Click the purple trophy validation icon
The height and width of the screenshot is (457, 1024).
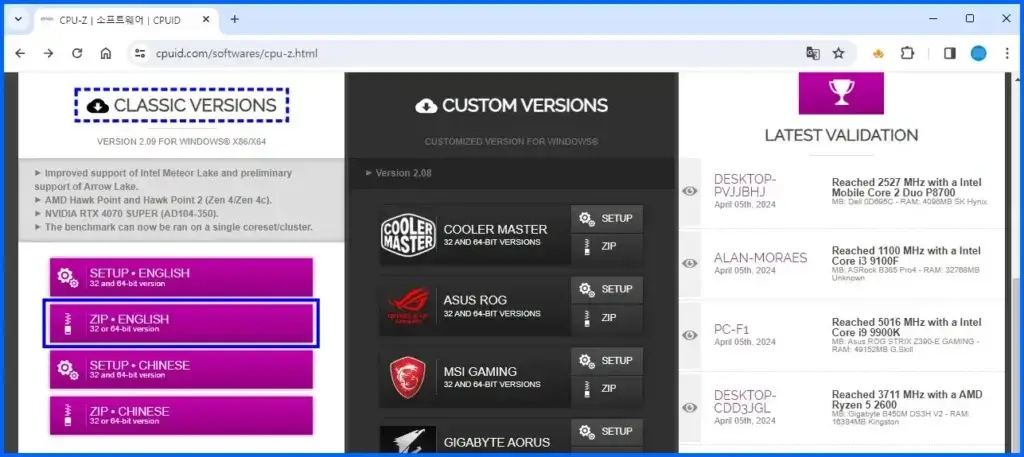[841, 93]
